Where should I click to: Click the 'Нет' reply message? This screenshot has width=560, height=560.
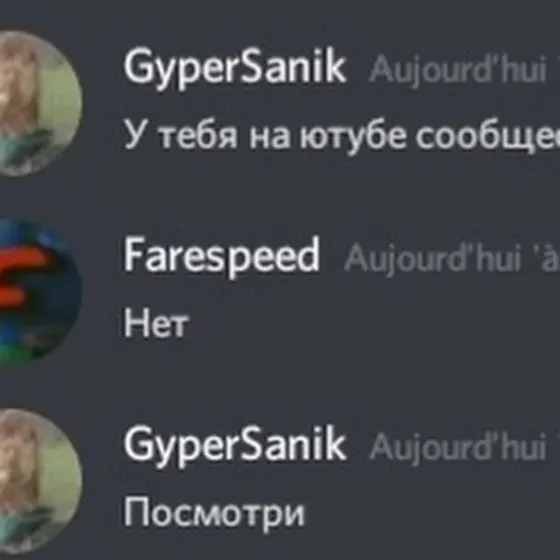(x=156, y=323)
